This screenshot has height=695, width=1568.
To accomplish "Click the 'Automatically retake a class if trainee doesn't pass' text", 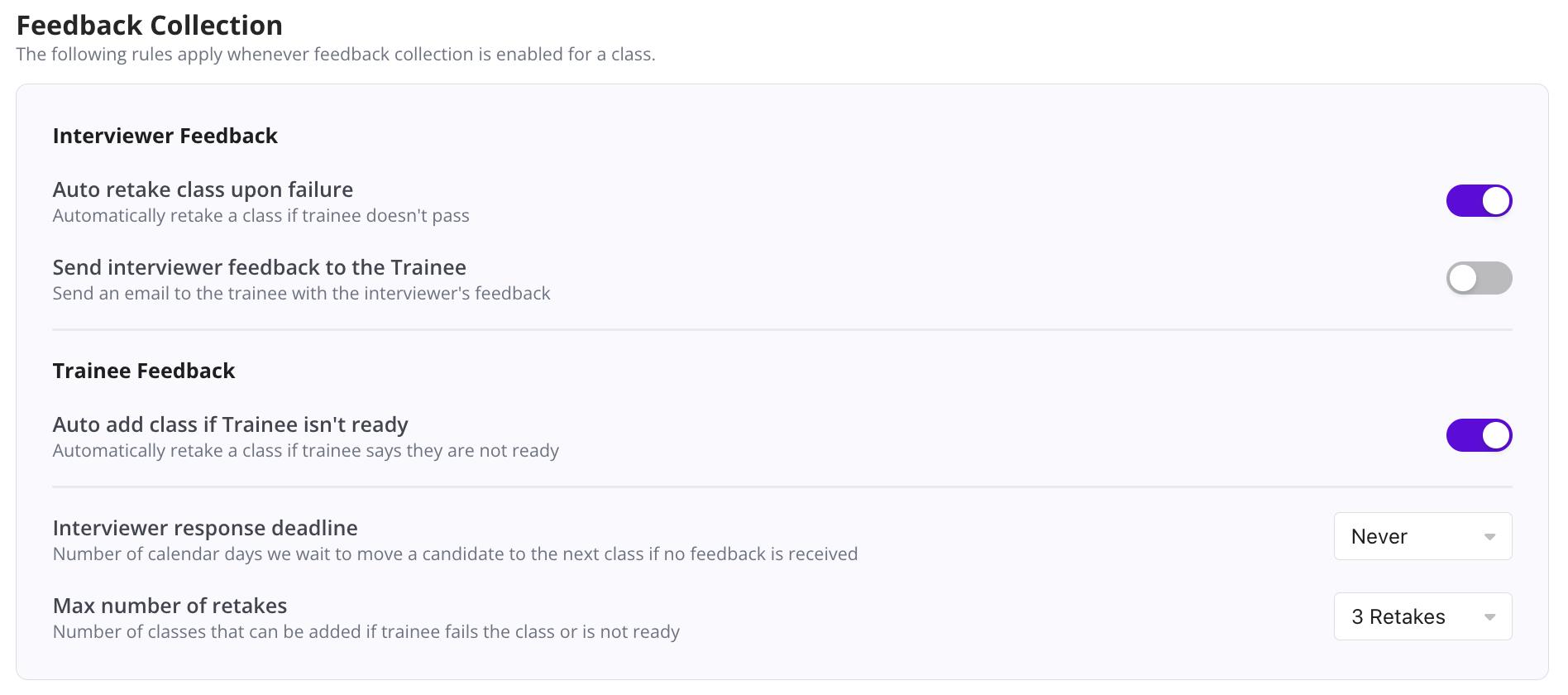I will pyautogui.click(x=261, y=216).
